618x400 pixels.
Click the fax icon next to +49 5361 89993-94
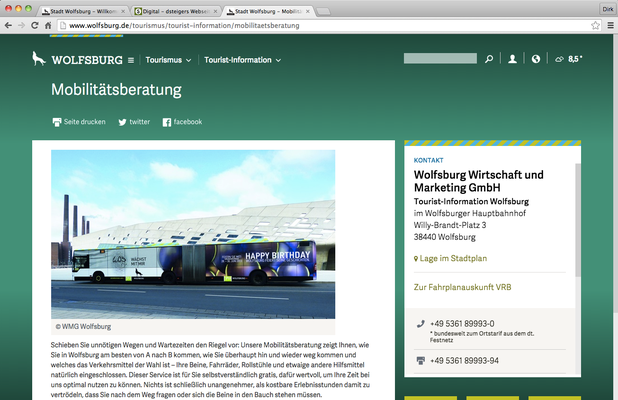coord(421,361)
